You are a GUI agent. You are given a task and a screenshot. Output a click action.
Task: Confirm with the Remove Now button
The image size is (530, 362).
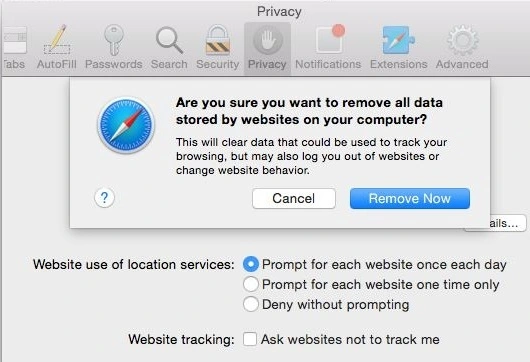[410, 198]
